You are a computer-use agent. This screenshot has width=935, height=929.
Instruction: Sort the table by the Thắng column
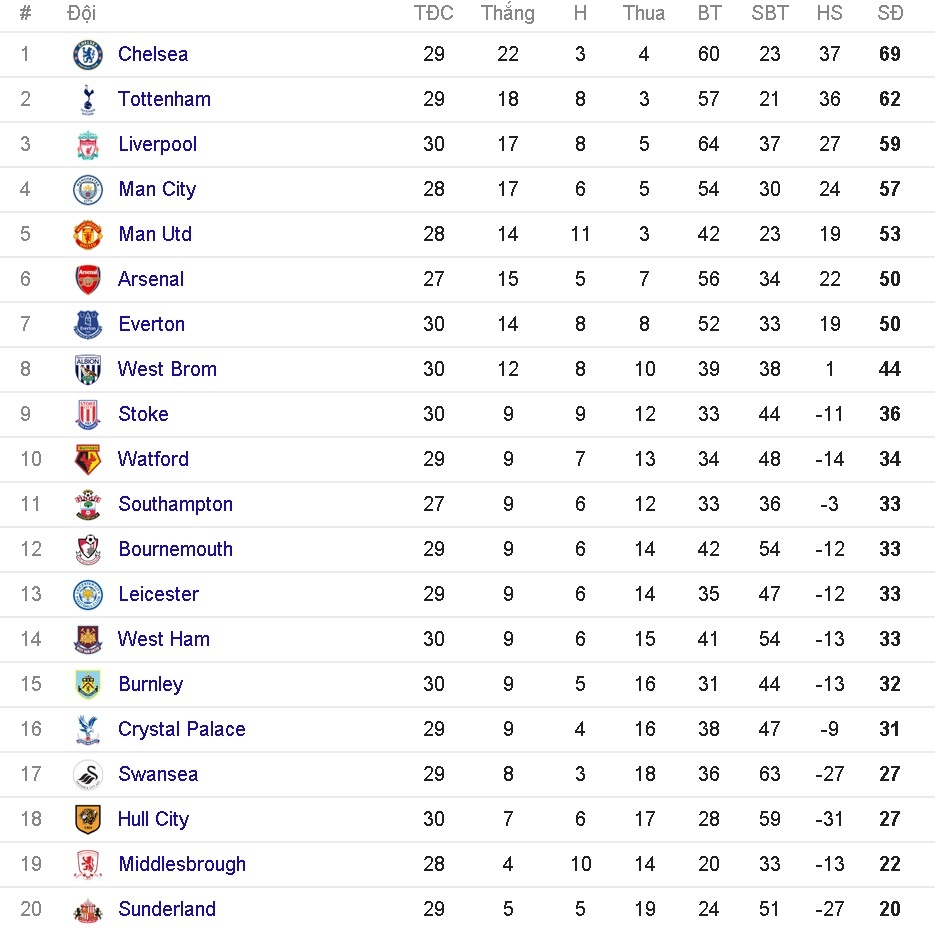507,13
